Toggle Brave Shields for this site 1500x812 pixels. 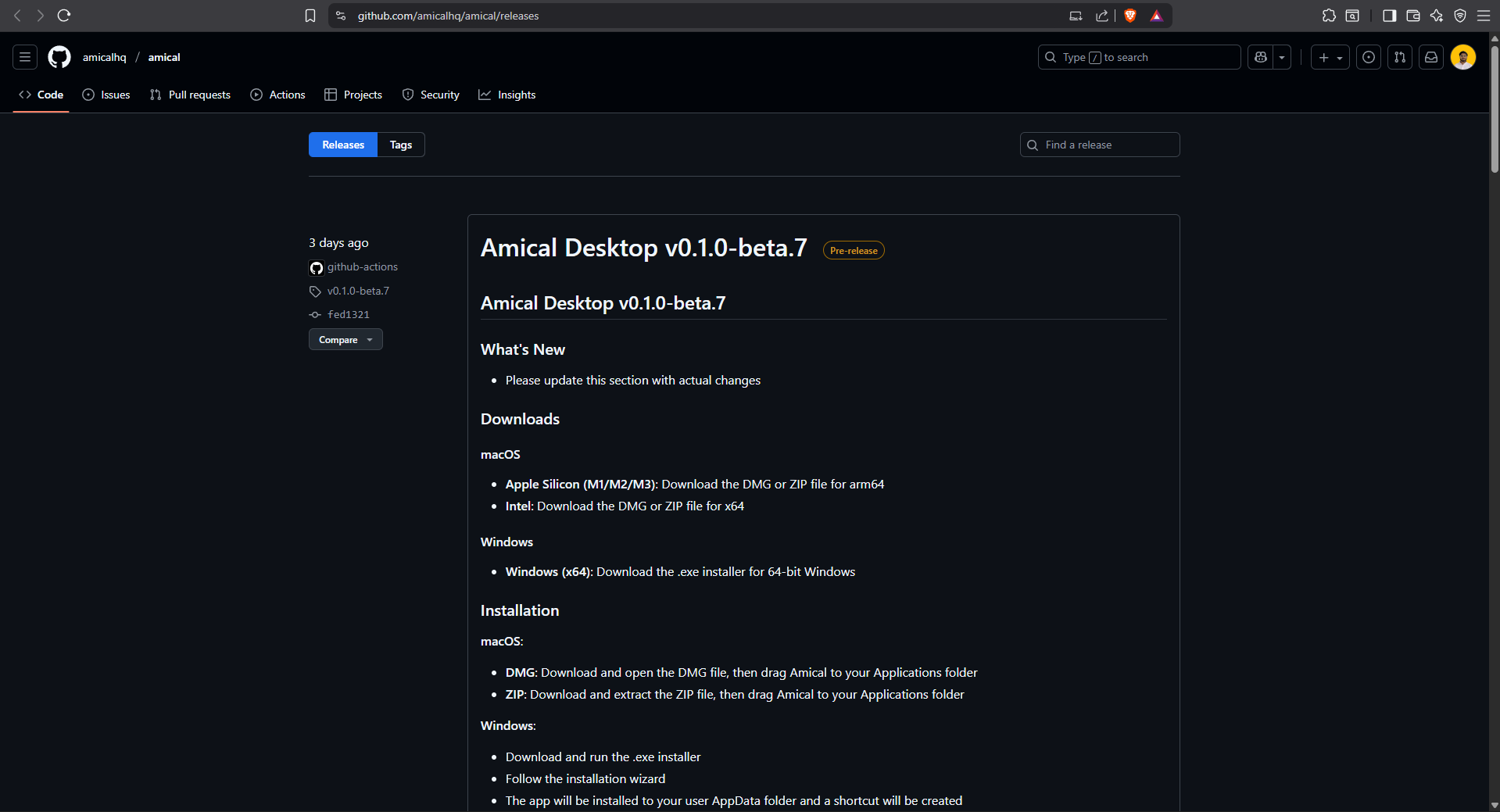[1129, 16]
